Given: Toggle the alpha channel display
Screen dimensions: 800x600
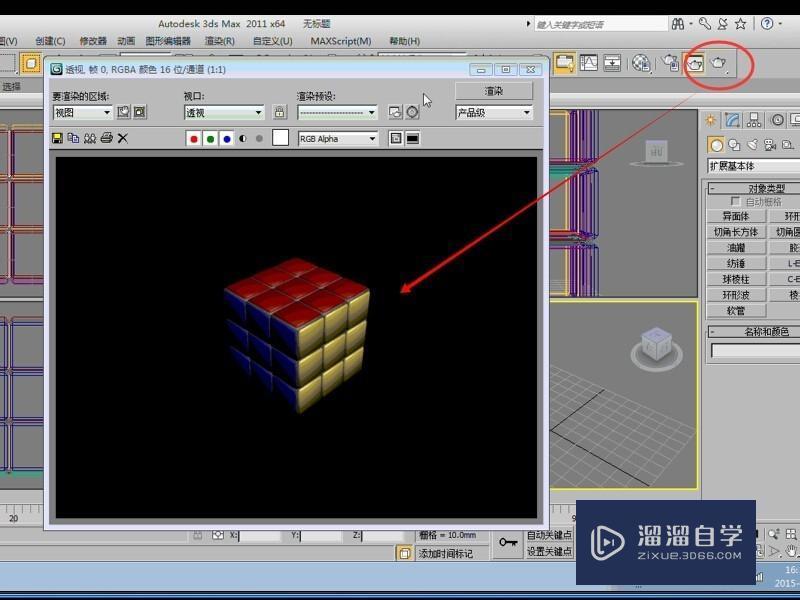Looking at the screenshot, I should (243, 139).
